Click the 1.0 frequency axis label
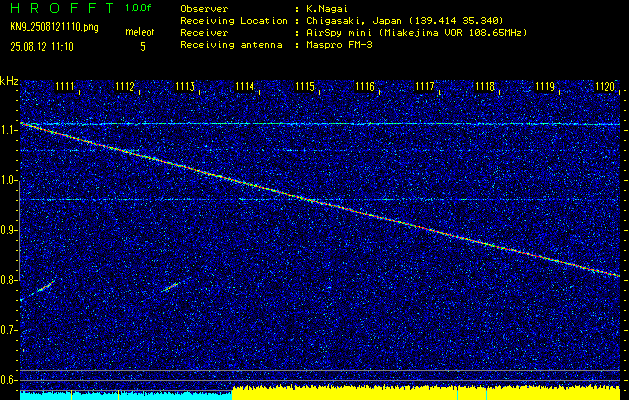Viewport: 629px width, 400px height. [x=8, y=181]
